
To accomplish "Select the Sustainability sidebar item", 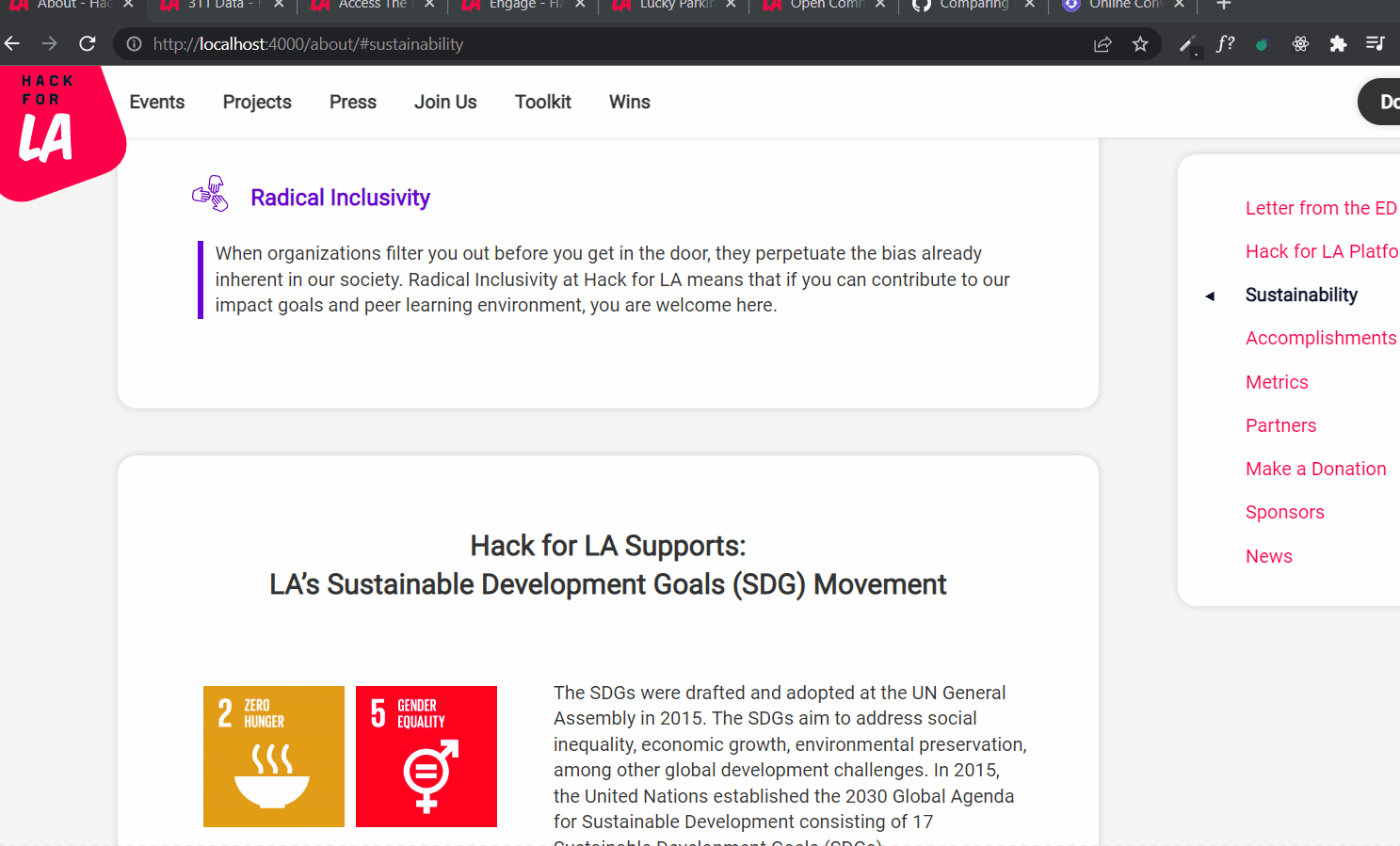I will (x=1301, y=295).
